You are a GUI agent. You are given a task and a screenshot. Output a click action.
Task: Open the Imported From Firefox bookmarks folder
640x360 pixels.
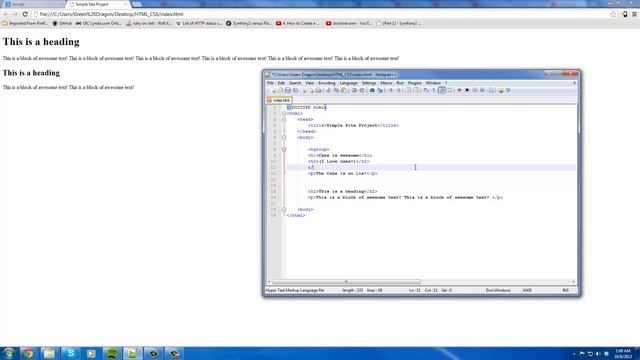(x=25, y=23)
